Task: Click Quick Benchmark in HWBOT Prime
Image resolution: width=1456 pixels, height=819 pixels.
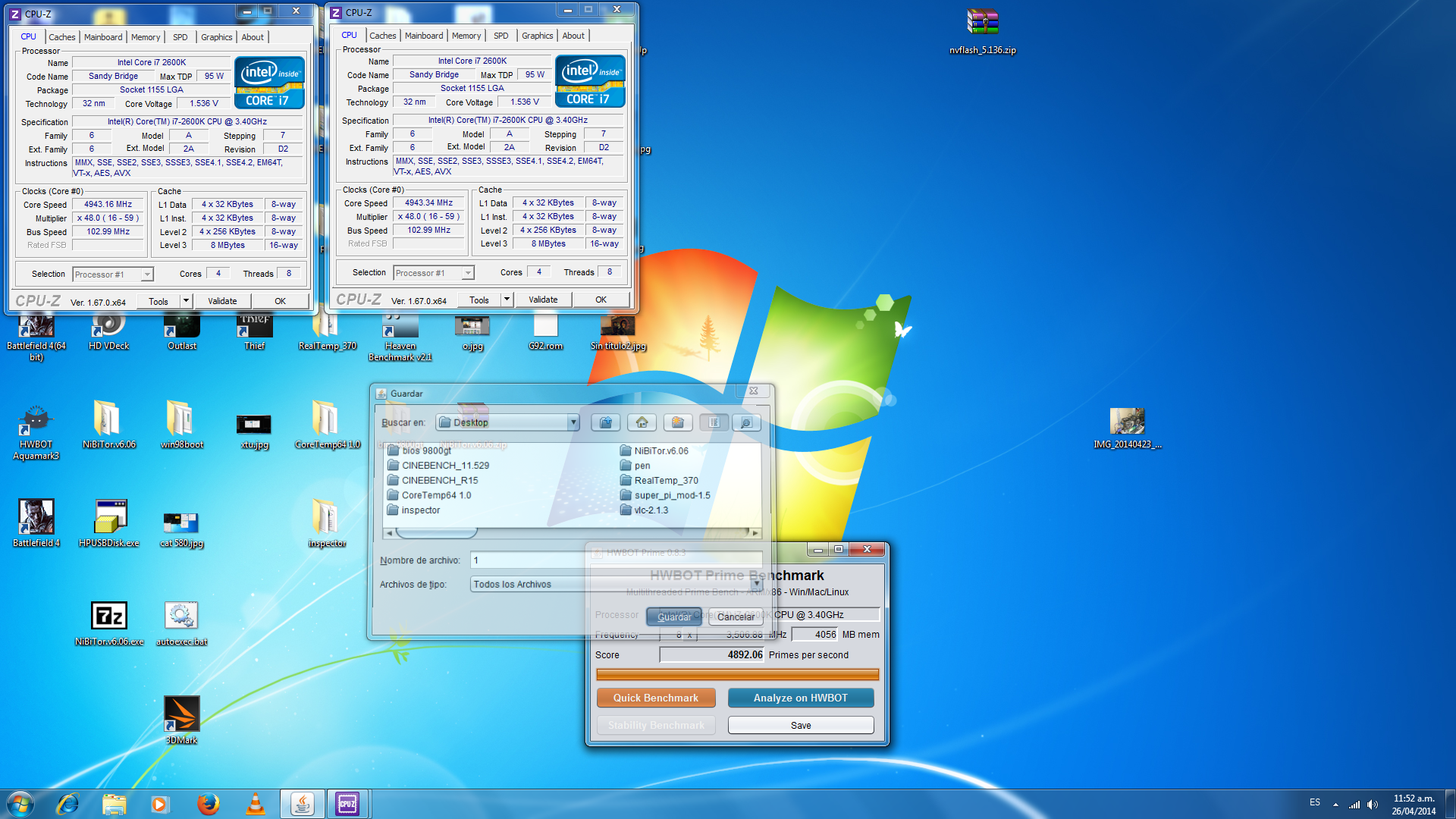Action: (656, 698)
